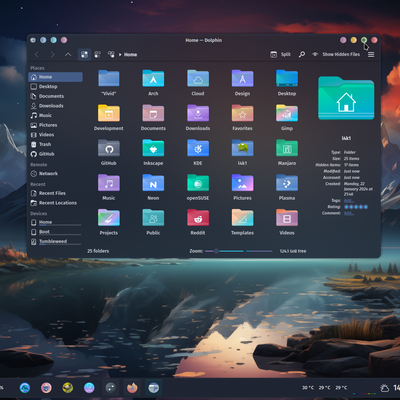This screenshot has height=400, width=400.
Task: Open the hamburger menu
Action: (x=371, y=54)
